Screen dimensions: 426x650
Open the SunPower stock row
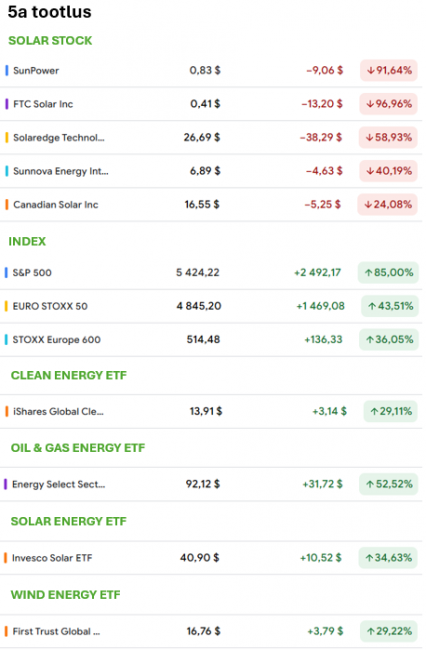[211, 70]
